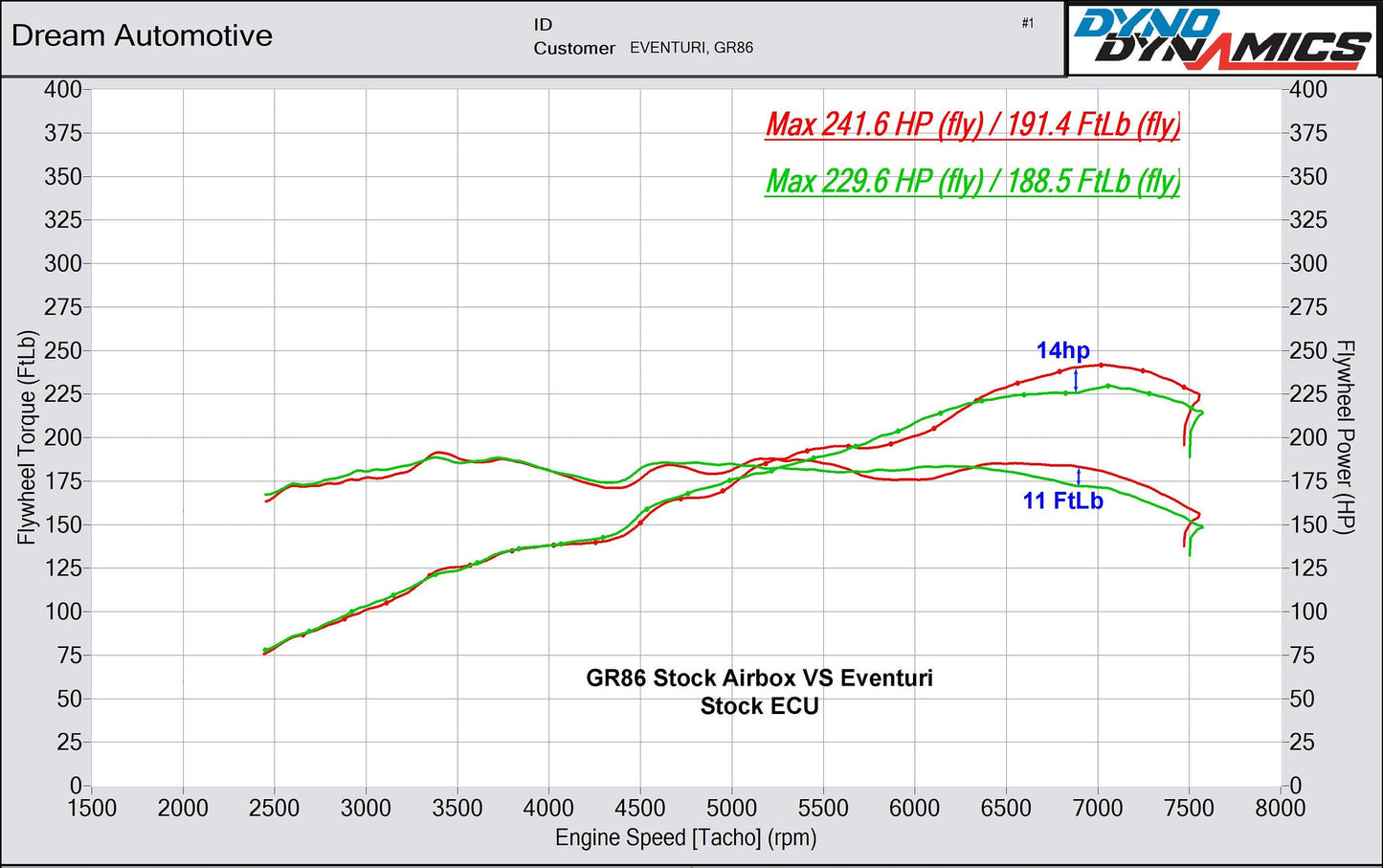
Task: Click the Dyno Dynamics logo
Action: [x=1220, y=36]
